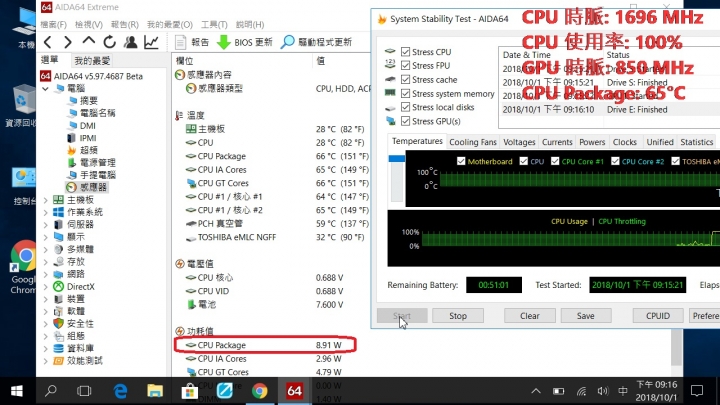Uncheck Stress GPU(s)
The height and width of the screenshot is (405, 720).
[405, 121]
